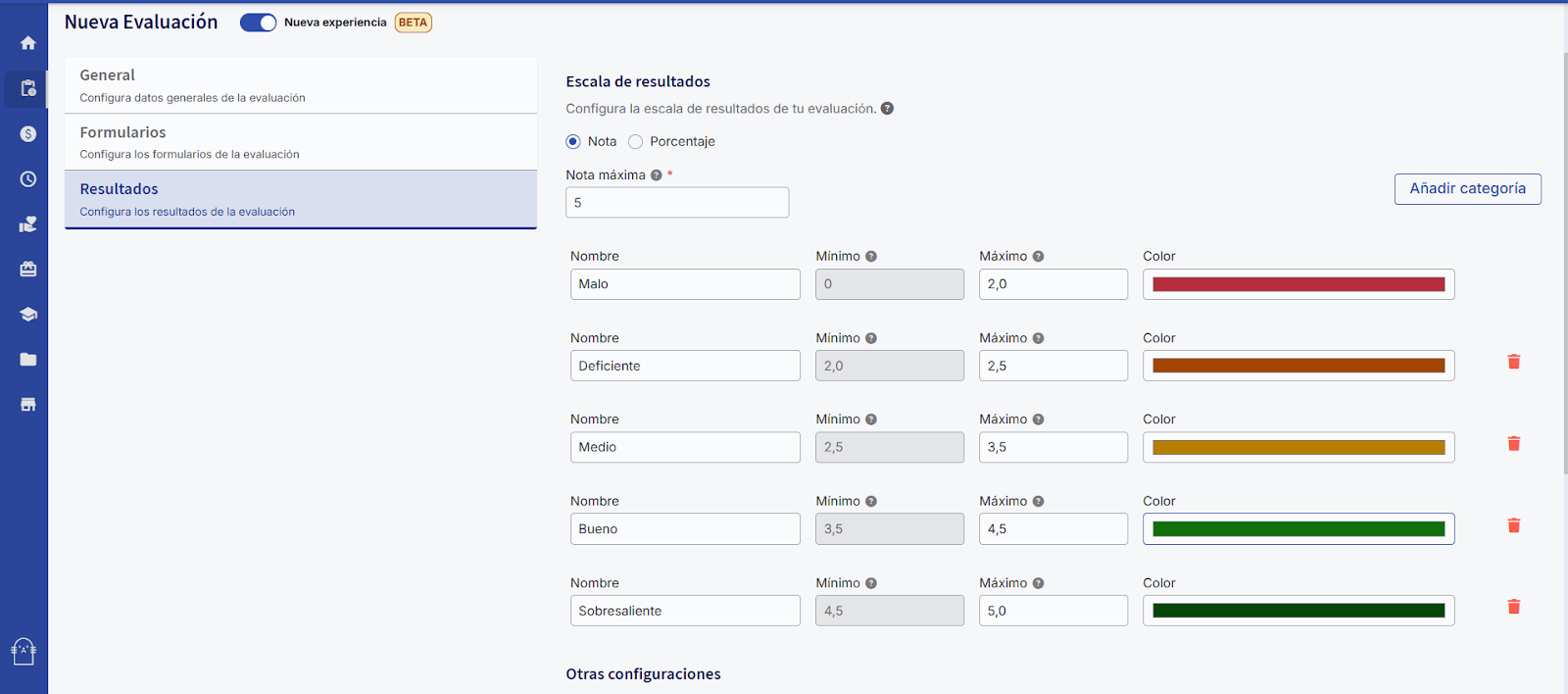Click the Nota máxima input field
This screenshot has height=694, width=1568.
coord(676,203)
